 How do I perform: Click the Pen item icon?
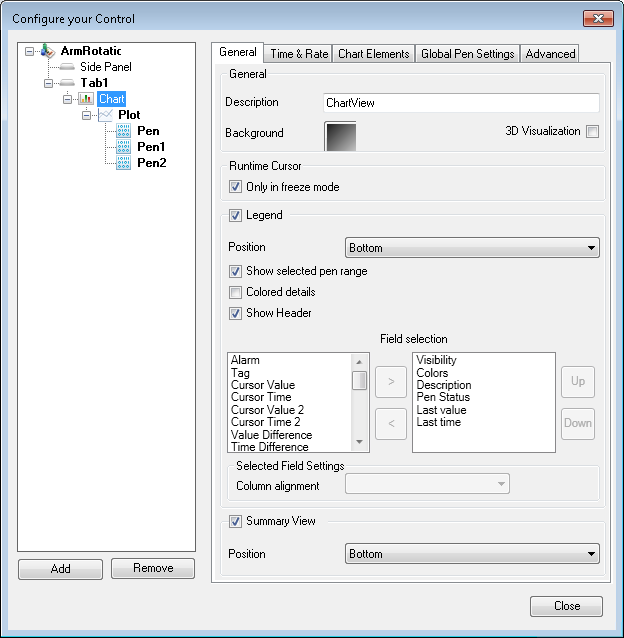pyautogui.click(x=124, y=131)
